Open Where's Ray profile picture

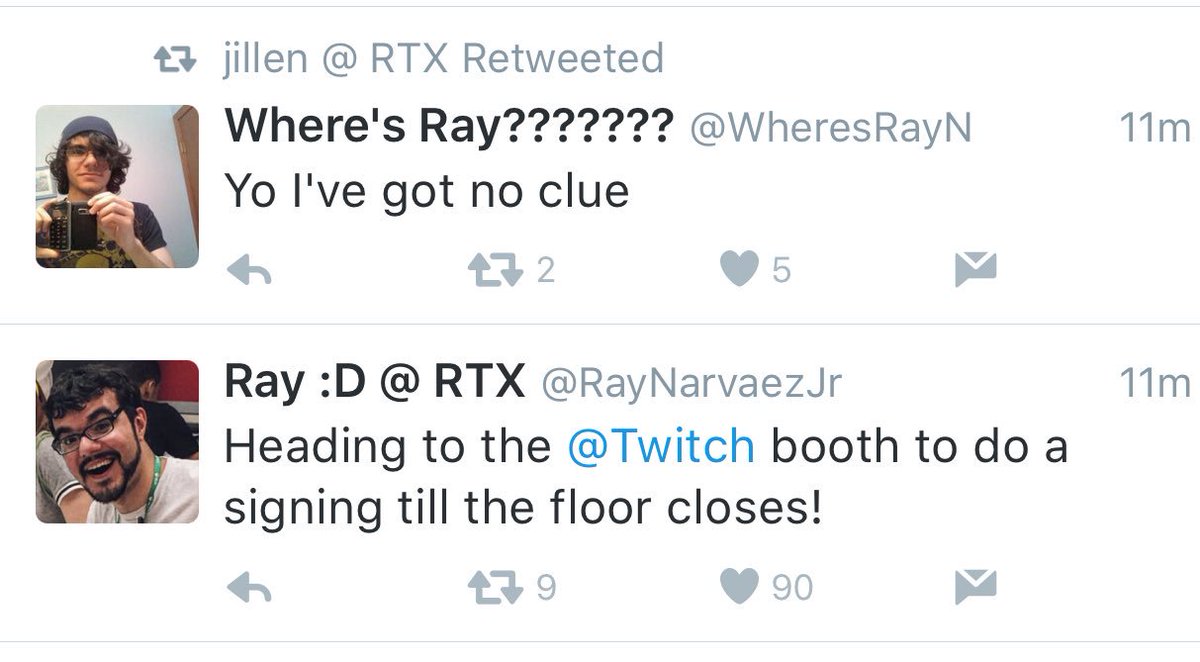pos(117,187)
